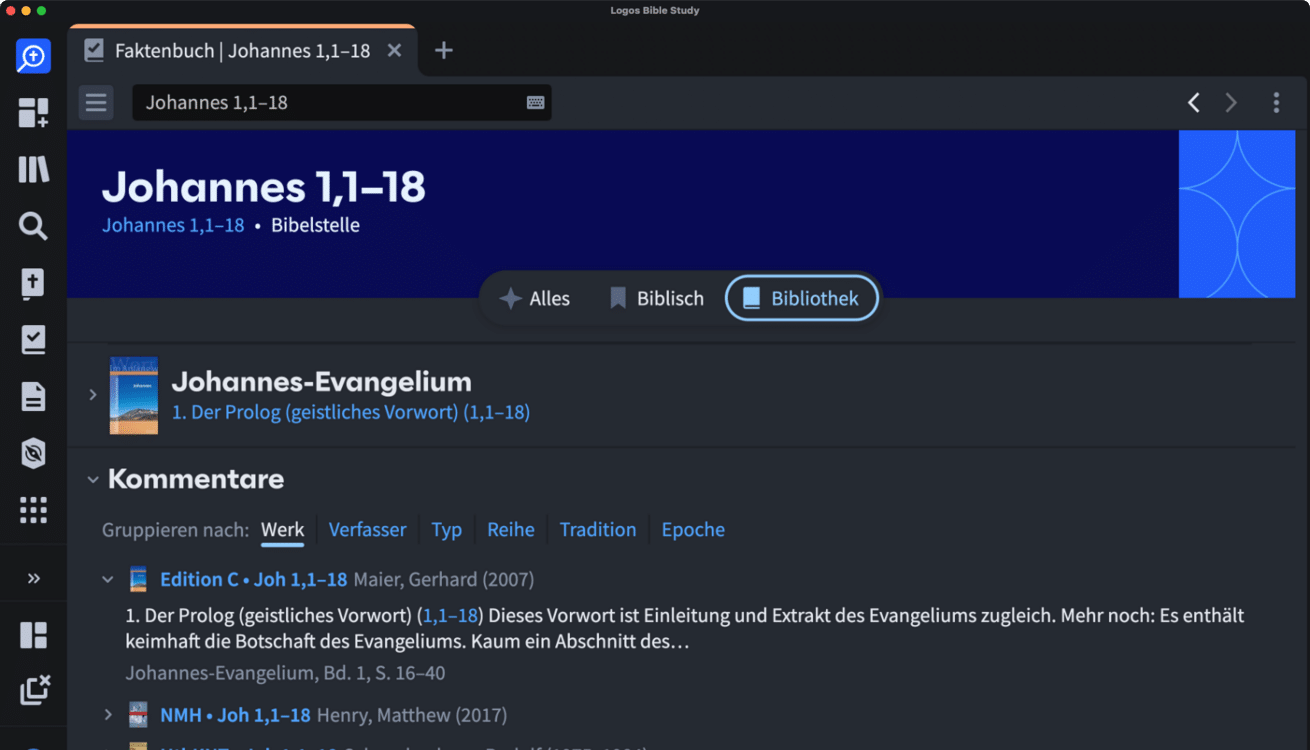
Task: Group commentaries by Verfasser
Action: point(367,530)
